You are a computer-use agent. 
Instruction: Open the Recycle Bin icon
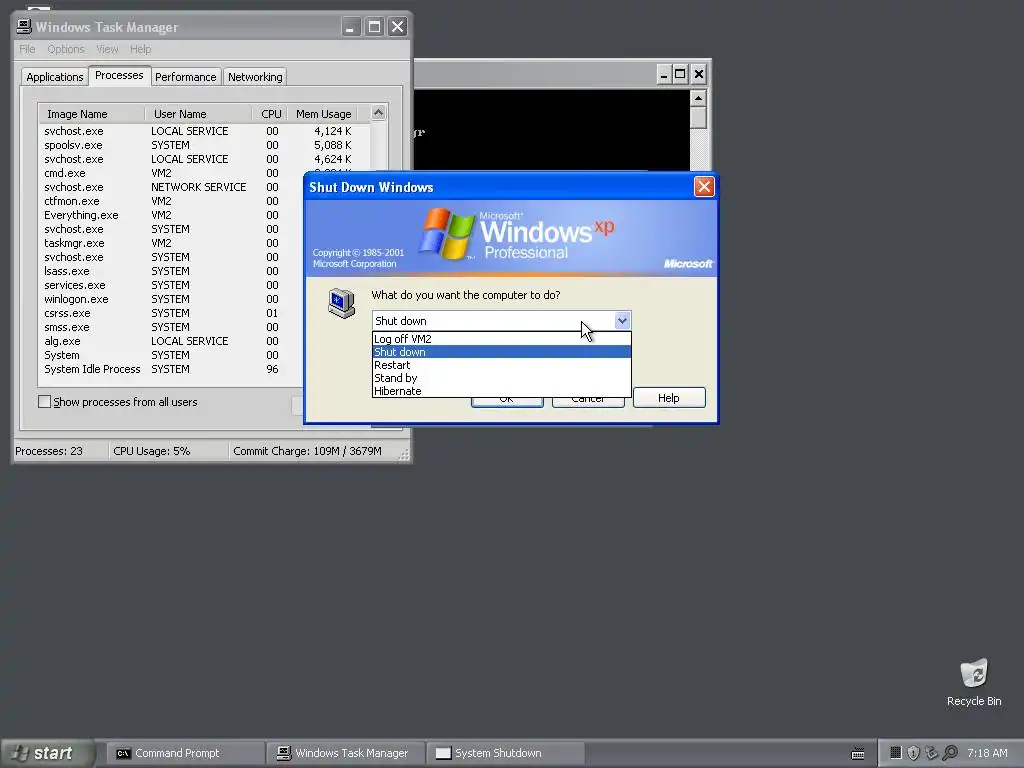coord(974,682)
